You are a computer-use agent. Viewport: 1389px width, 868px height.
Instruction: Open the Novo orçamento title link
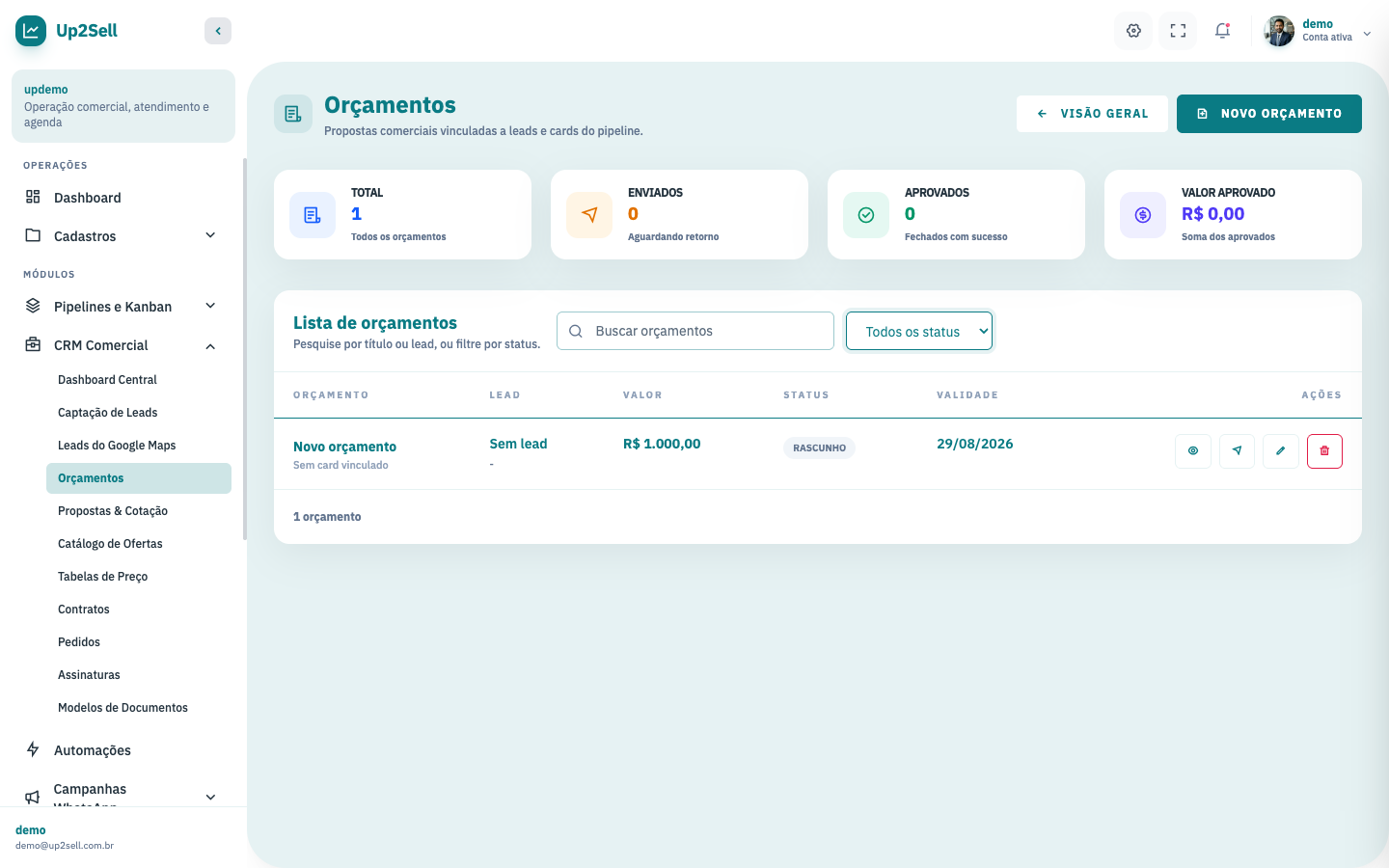point(344,447)
